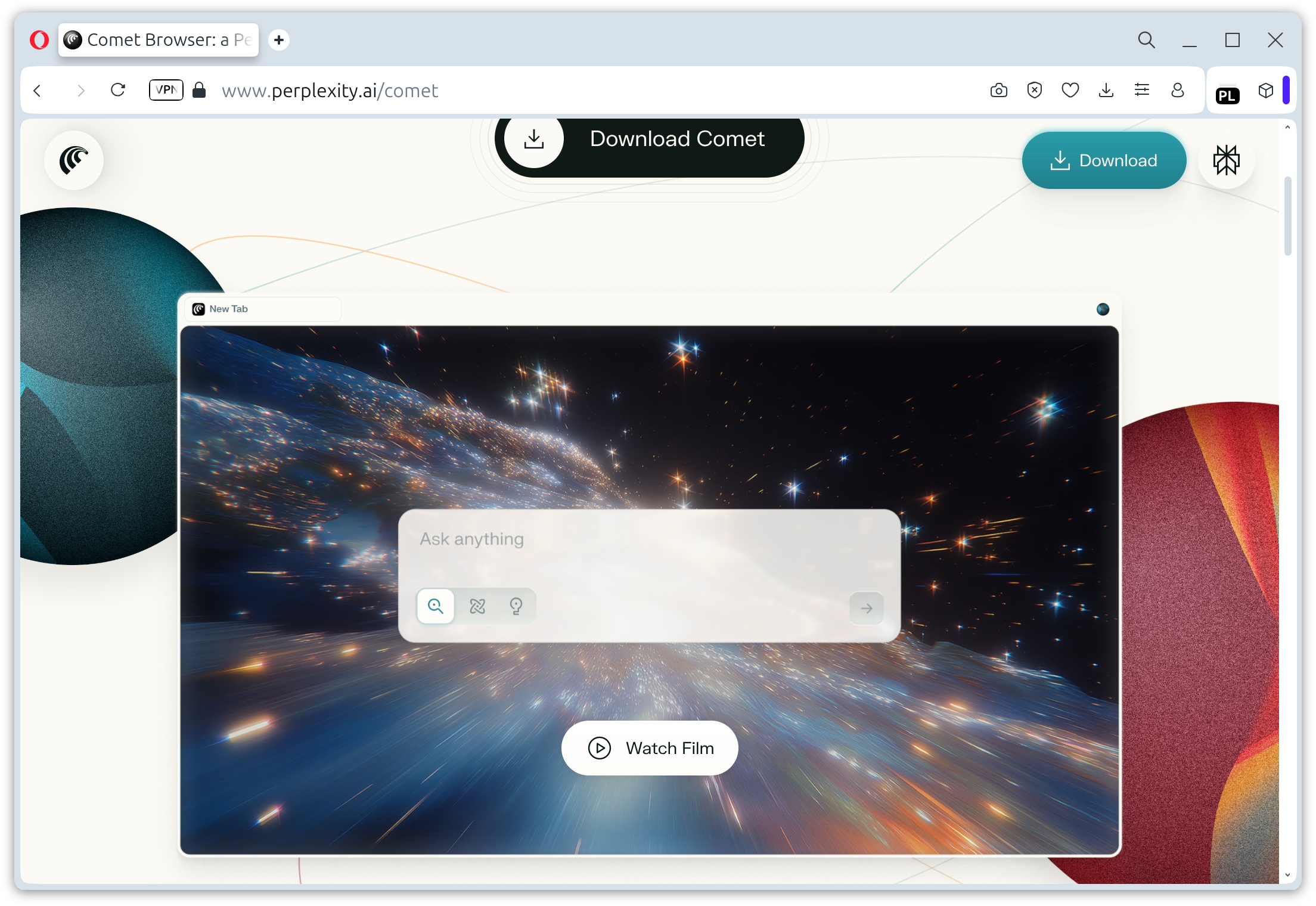Open a new tab with plus button
Screen dimensions: 1316x906
(x=278, y=40)
